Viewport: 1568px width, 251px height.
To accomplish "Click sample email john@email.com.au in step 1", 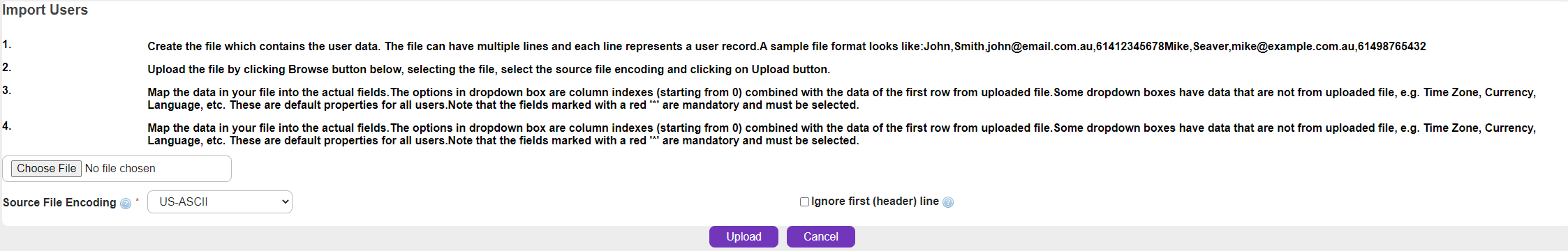I will pos(1040,46).
